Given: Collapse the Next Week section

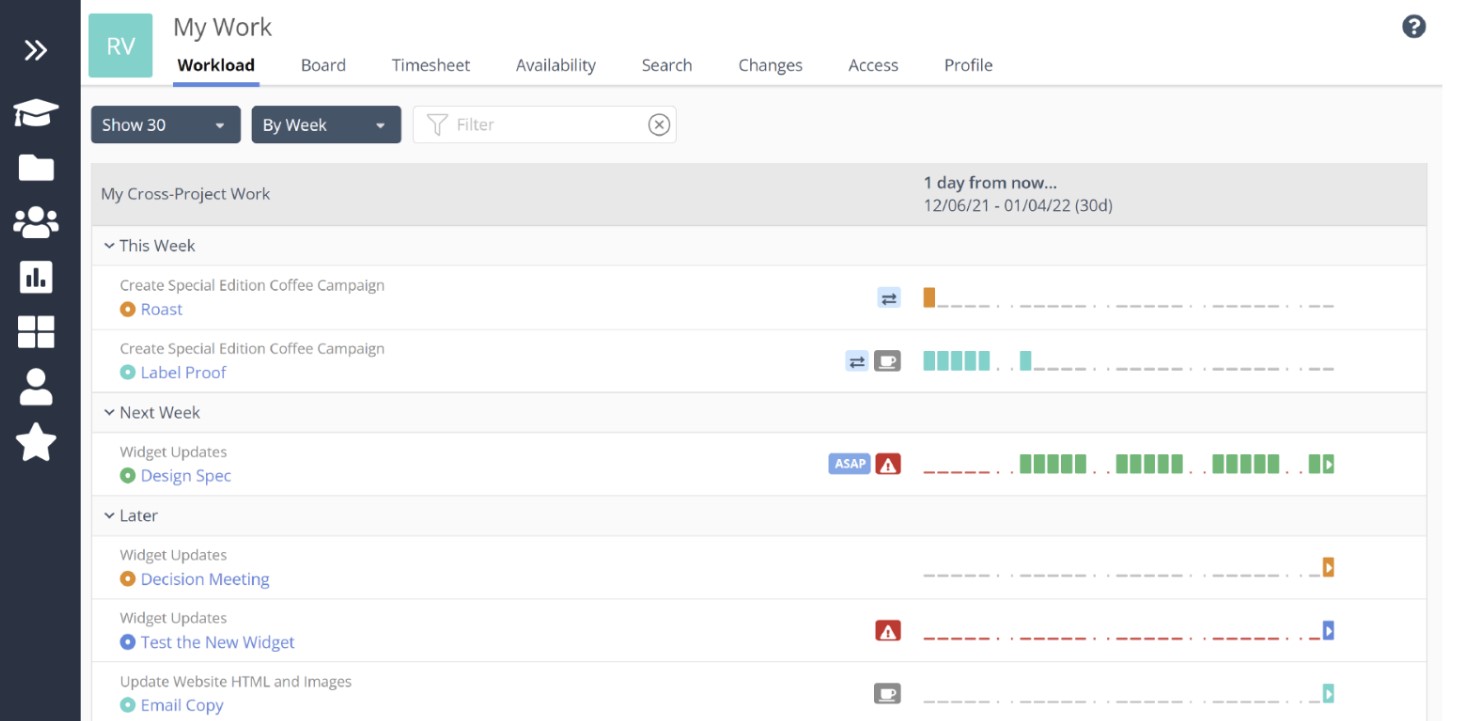Looking at the screenshot, I should click(x=108, y=412).
